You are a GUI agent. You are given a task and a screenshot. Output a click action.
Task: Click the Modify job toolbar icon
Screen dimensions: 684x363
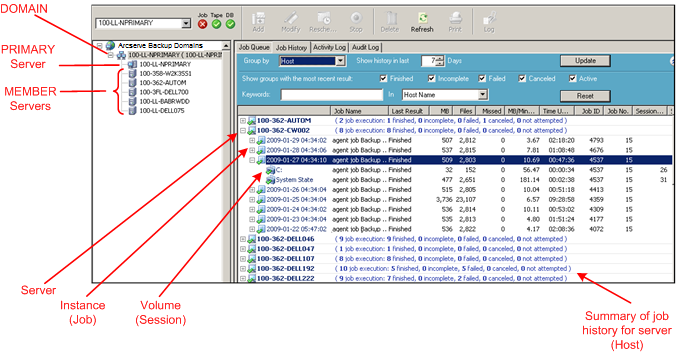pos(290,18)
